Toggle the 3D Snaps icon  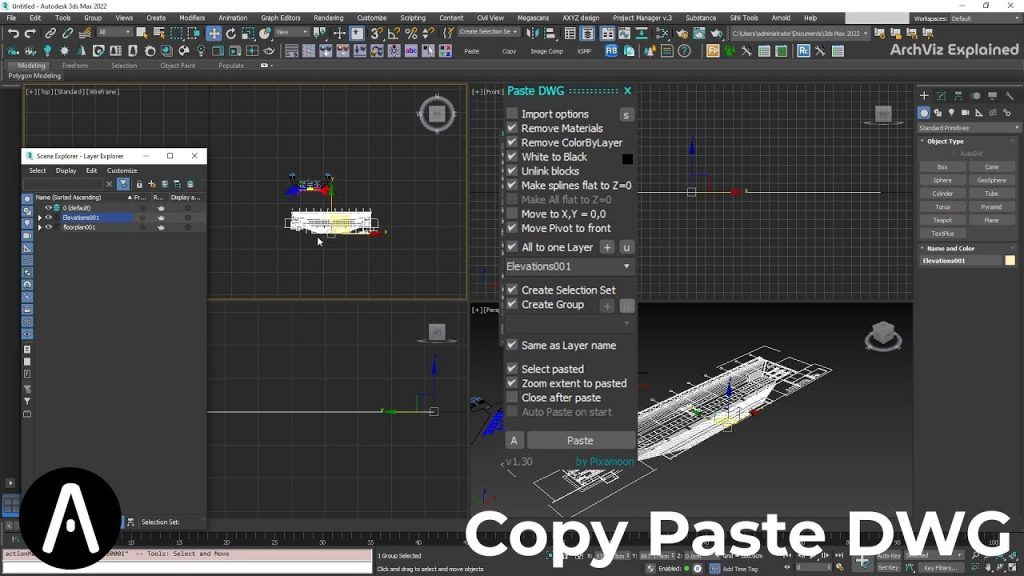click(377, 33)
